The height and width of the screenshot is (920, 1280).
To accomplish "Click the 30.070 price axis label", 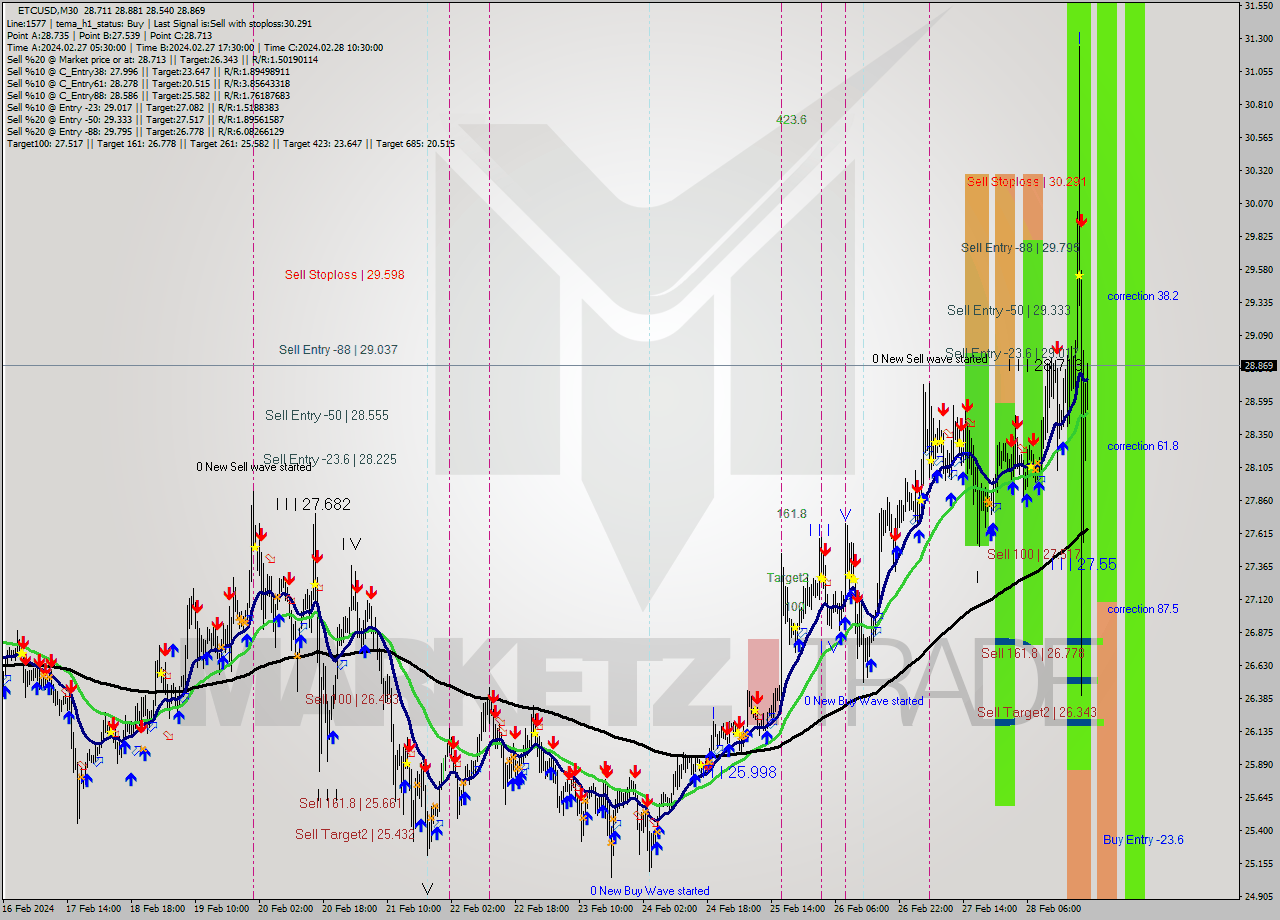I will pyautogui.click(x=1259, y=203).
